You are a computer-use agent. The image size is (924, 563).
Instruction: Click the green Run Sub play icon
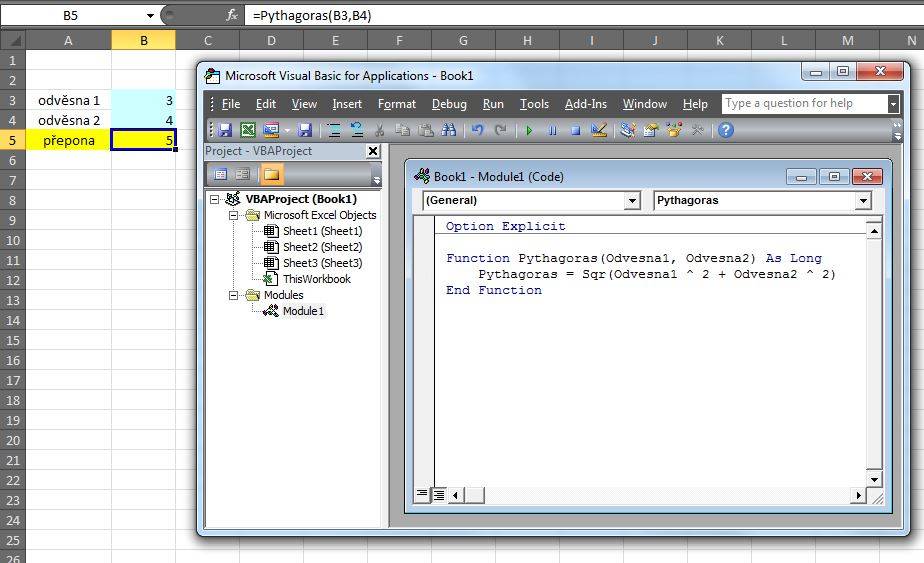click(529, 130)
